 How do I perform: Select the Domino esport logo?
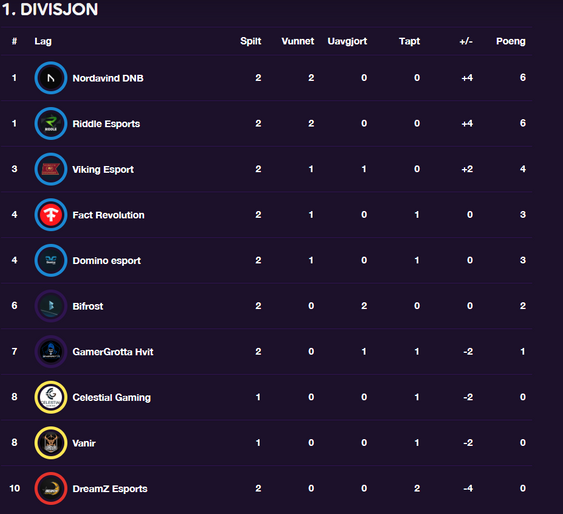tap(51, 260)
